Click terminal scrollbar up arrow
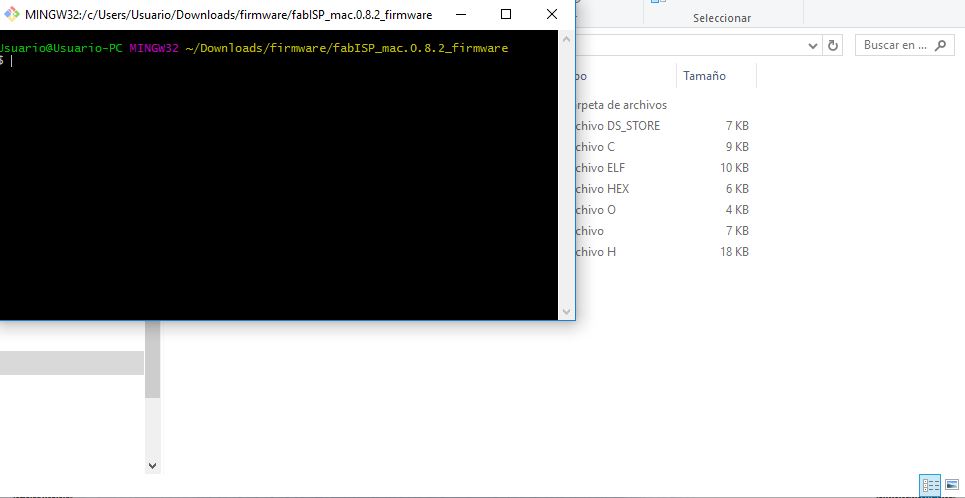The width and height of the screenshot is (965, 498). point(566,39)
